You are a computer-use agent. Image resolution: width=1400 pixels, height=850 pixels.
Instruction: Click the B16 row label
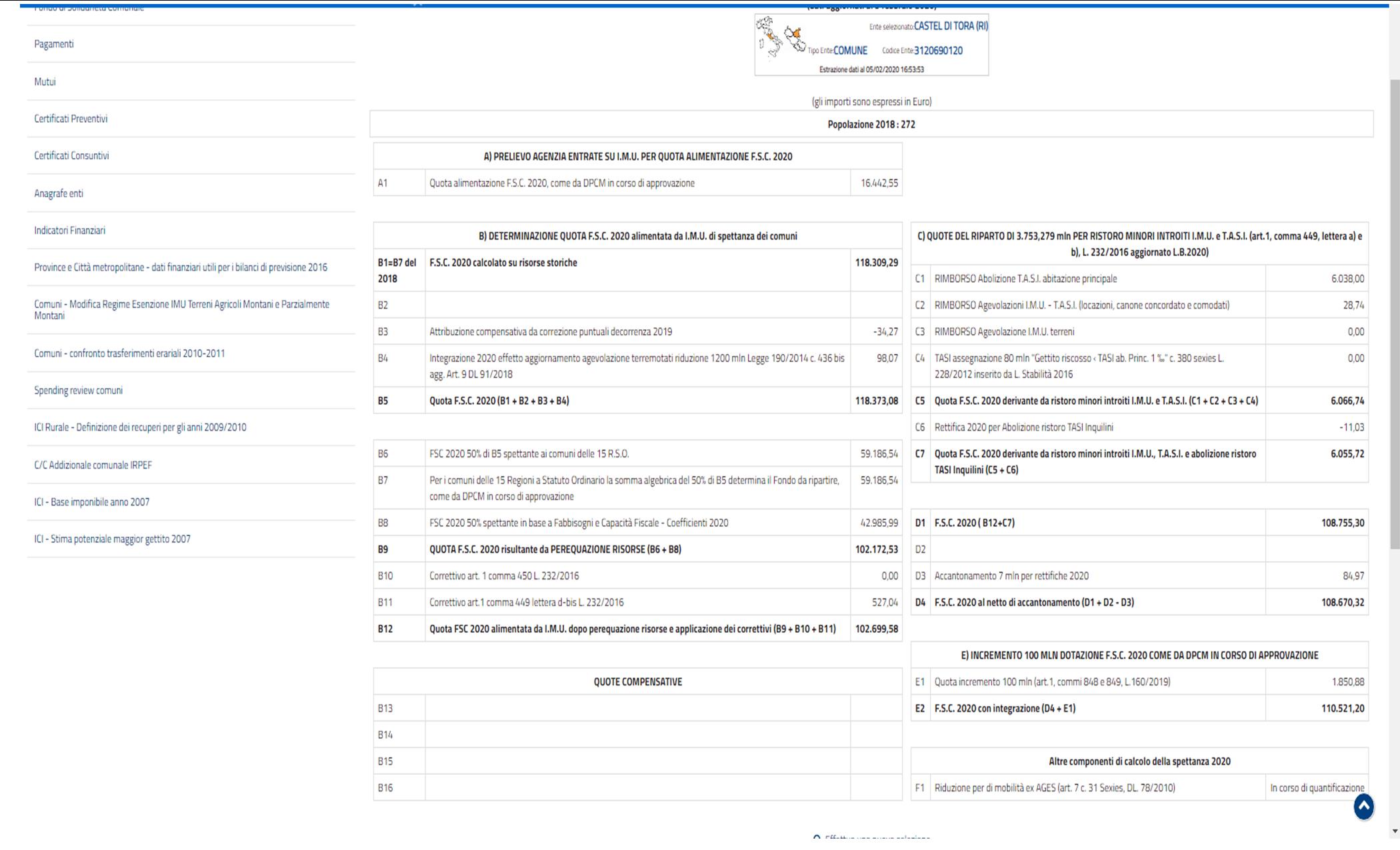385,788
